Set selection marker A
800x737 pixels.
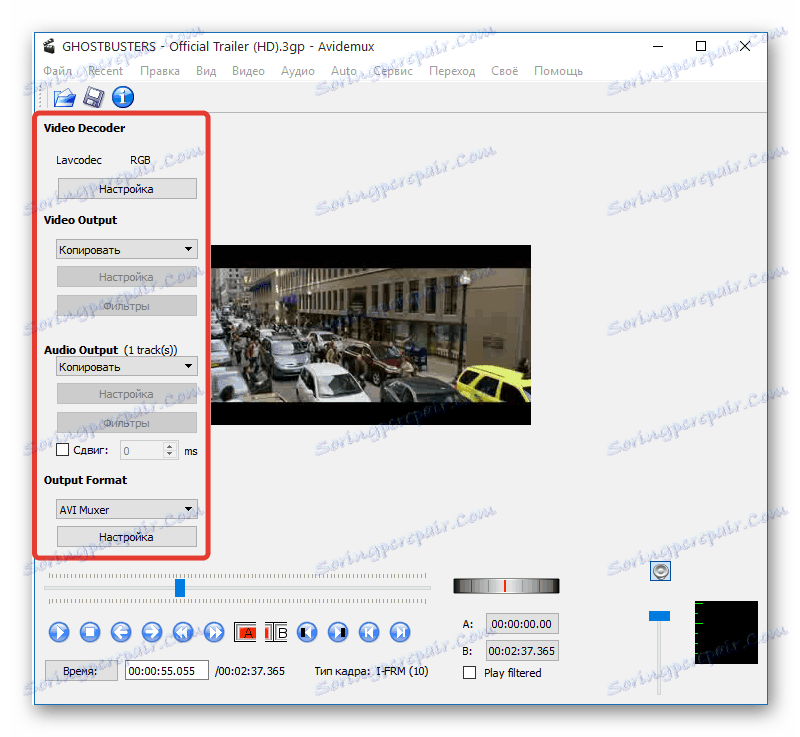pos(245,631)
